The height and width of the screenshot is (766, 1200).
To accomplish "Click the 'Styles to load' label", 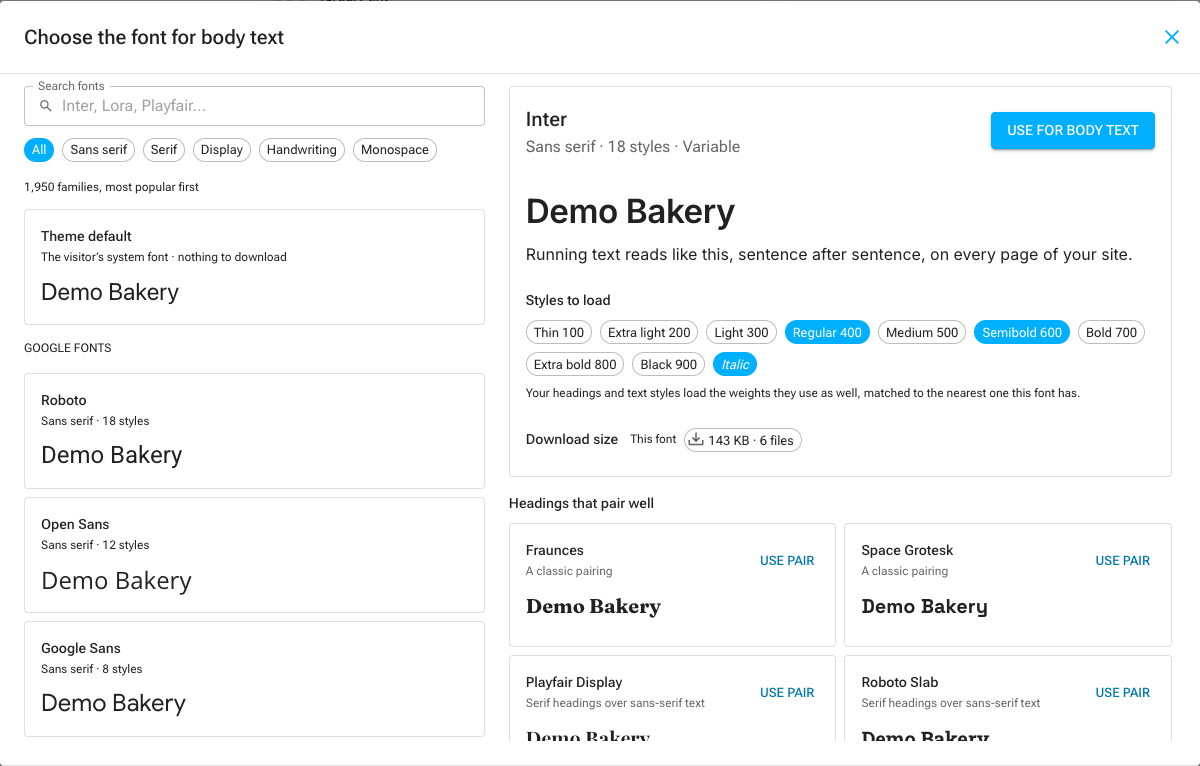I will [x=568, y=300].
